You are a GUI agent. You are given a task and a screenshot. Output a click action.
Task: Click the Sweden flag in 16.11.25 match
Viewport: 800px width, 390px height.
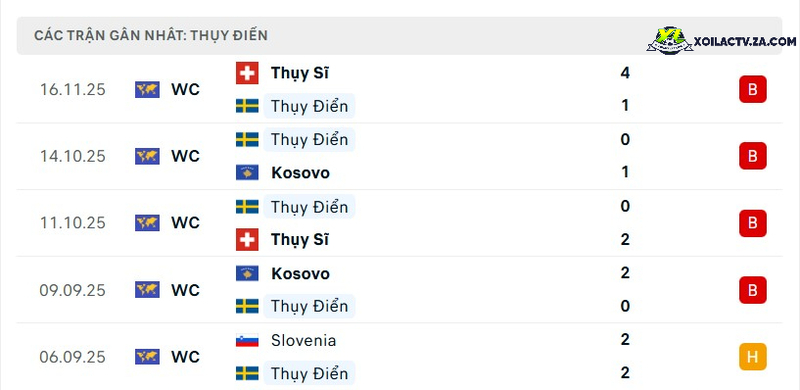[x=247, y=106]
